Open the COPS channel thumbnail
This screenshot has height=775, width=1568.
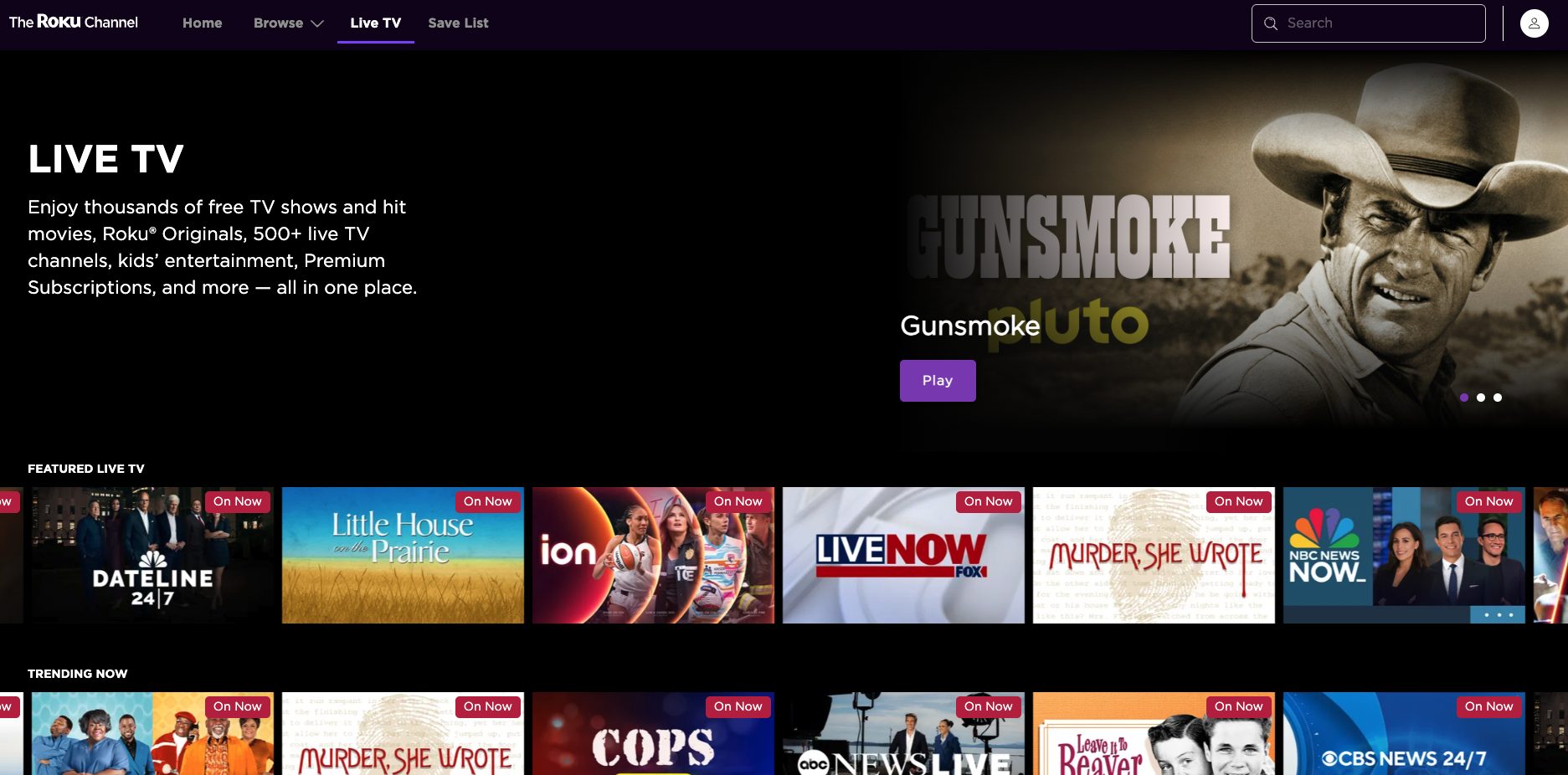(653, 733)
